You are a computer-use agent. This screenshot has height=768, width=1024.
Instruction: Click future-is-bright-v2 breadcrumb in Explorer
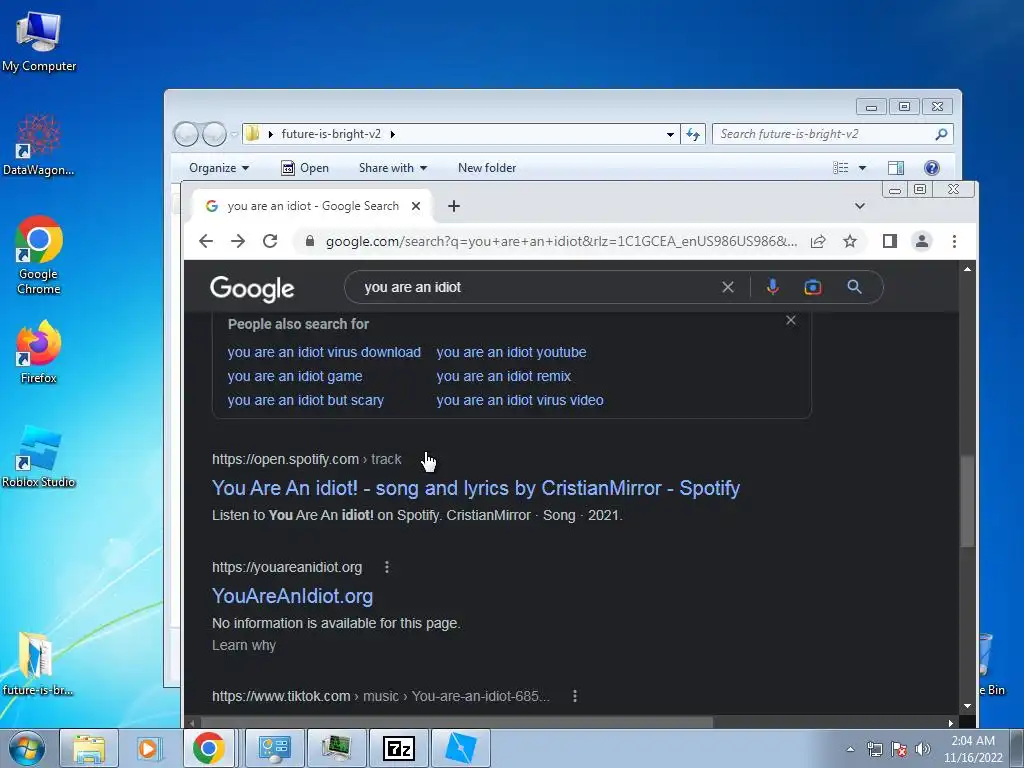coord(331,134)
